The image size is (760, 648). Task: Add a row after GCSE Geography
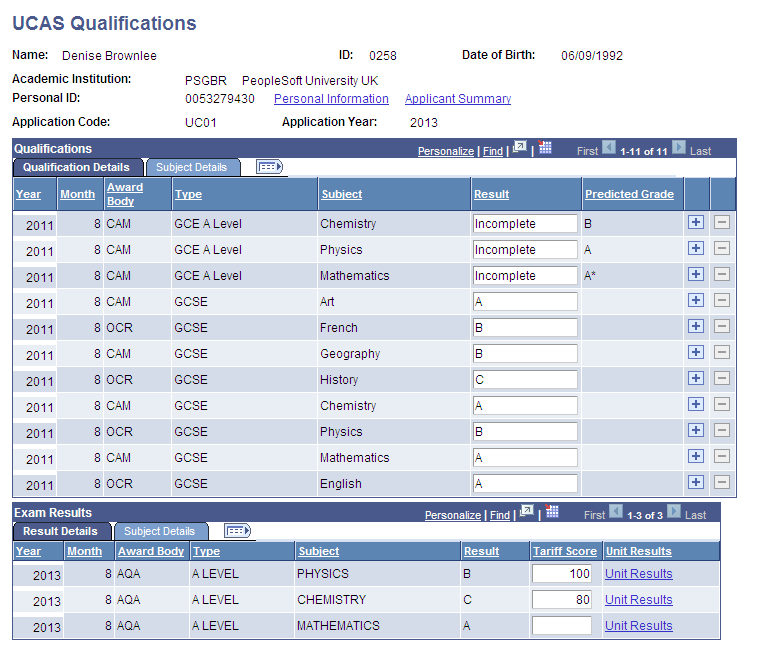[x=696, y=352]
